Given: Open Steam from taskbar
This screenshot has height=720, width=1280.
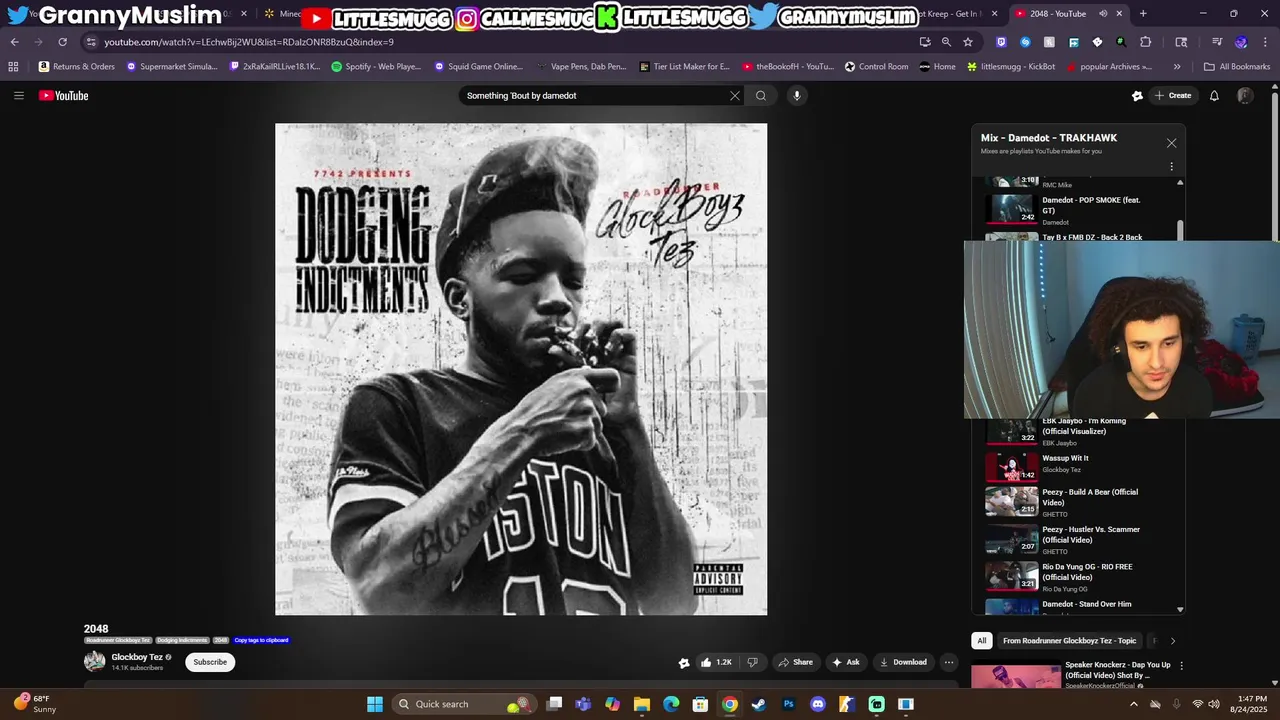Looking at the screenshot, I should (x=759, y=704).
